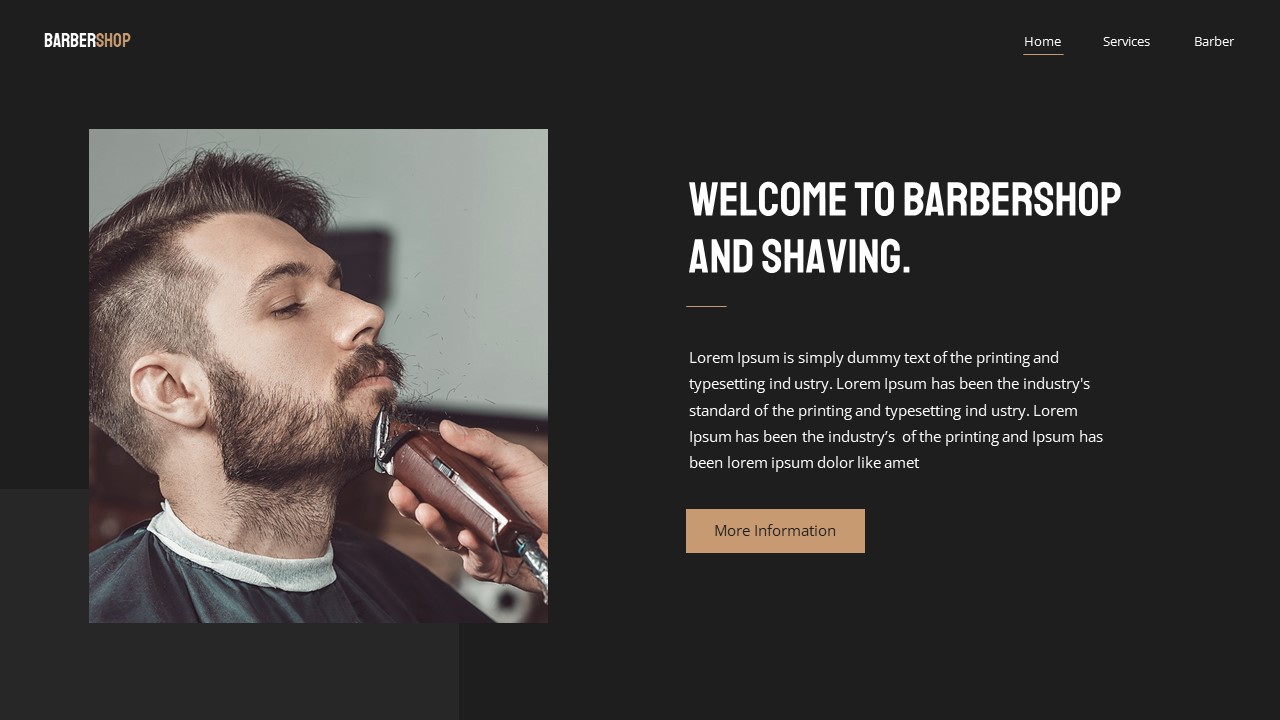Select the Lorem Ipsum paragraph text
Screen dimensions: 1280x720
coord(896,410)
